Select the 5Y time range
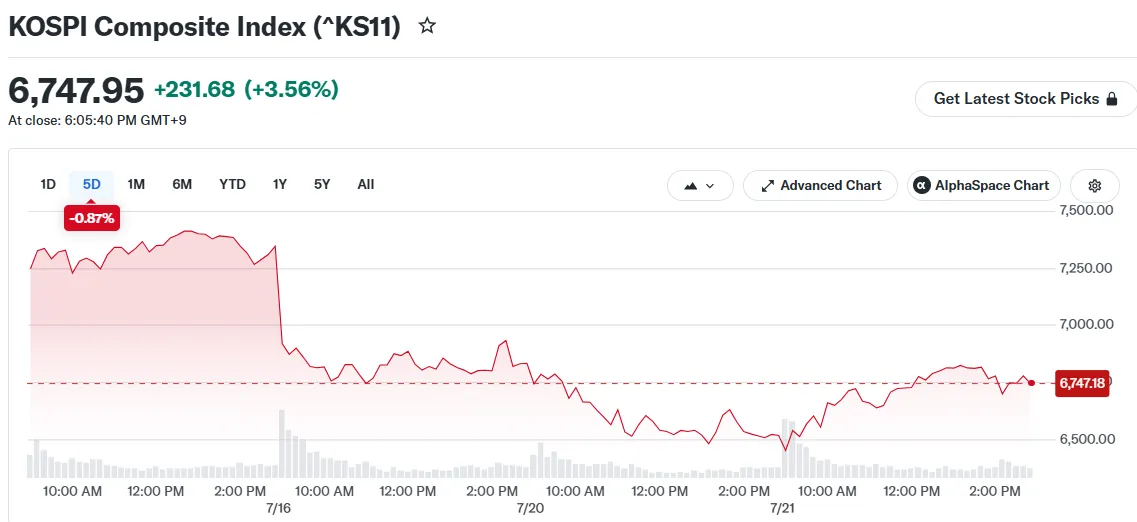 pos(322,184)
